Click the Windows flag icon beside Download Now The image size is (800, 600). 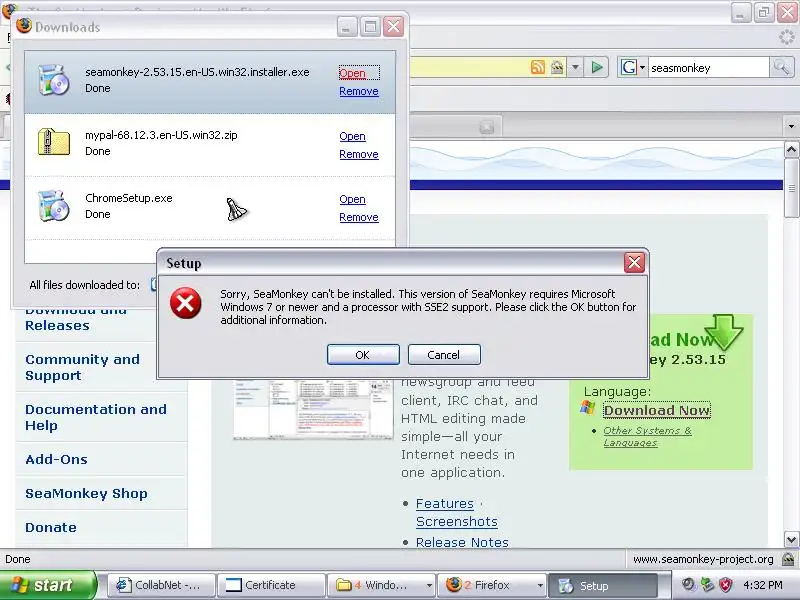coord(588,408)
